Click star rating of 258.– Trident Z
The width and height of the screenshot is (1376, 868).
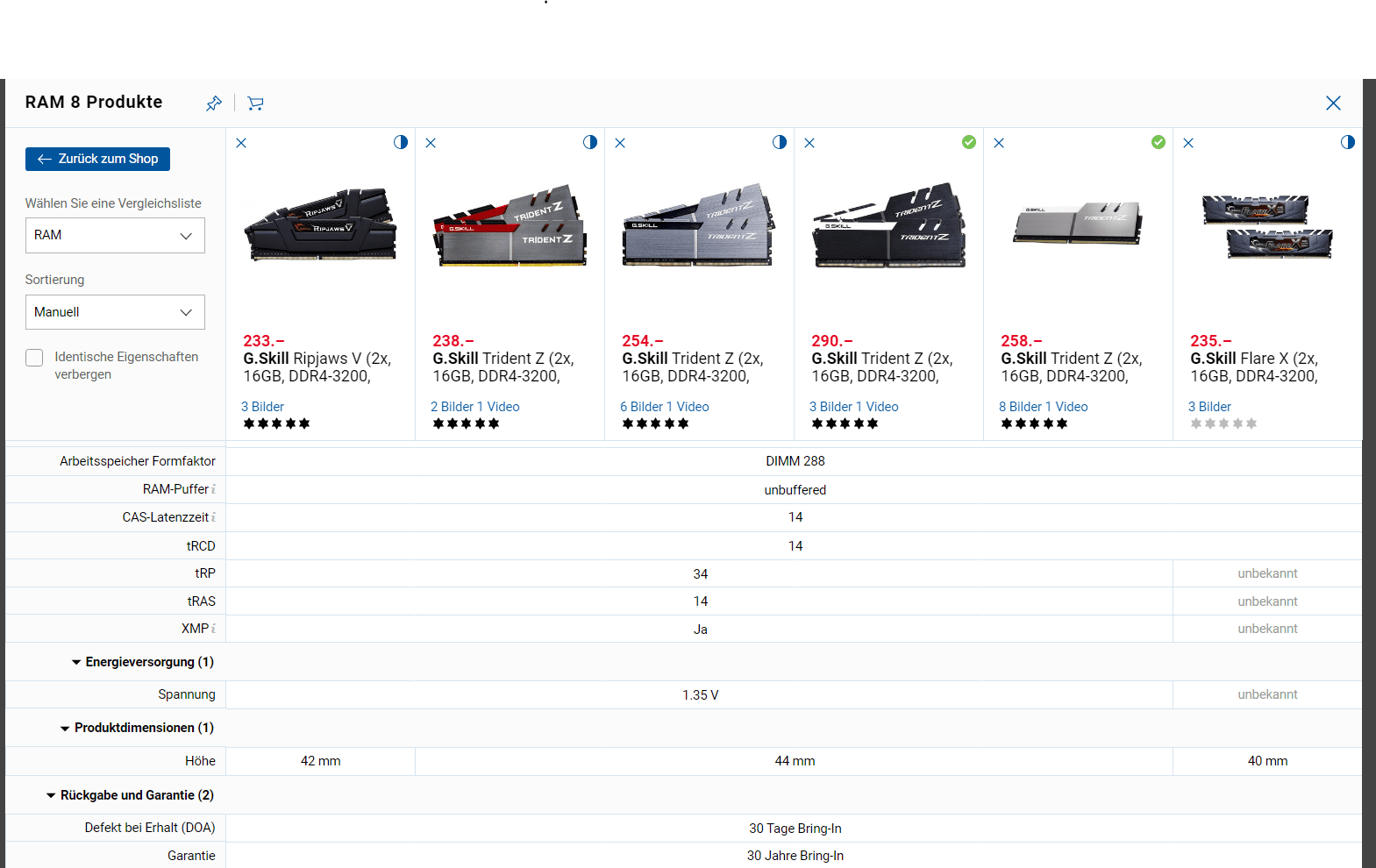1034,423
